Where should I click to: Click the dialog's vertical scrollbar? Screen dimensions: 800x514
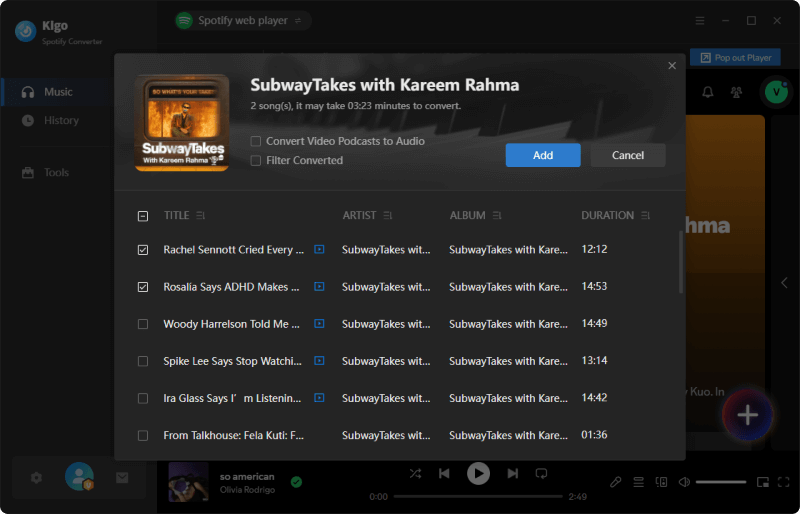[681, 262]
